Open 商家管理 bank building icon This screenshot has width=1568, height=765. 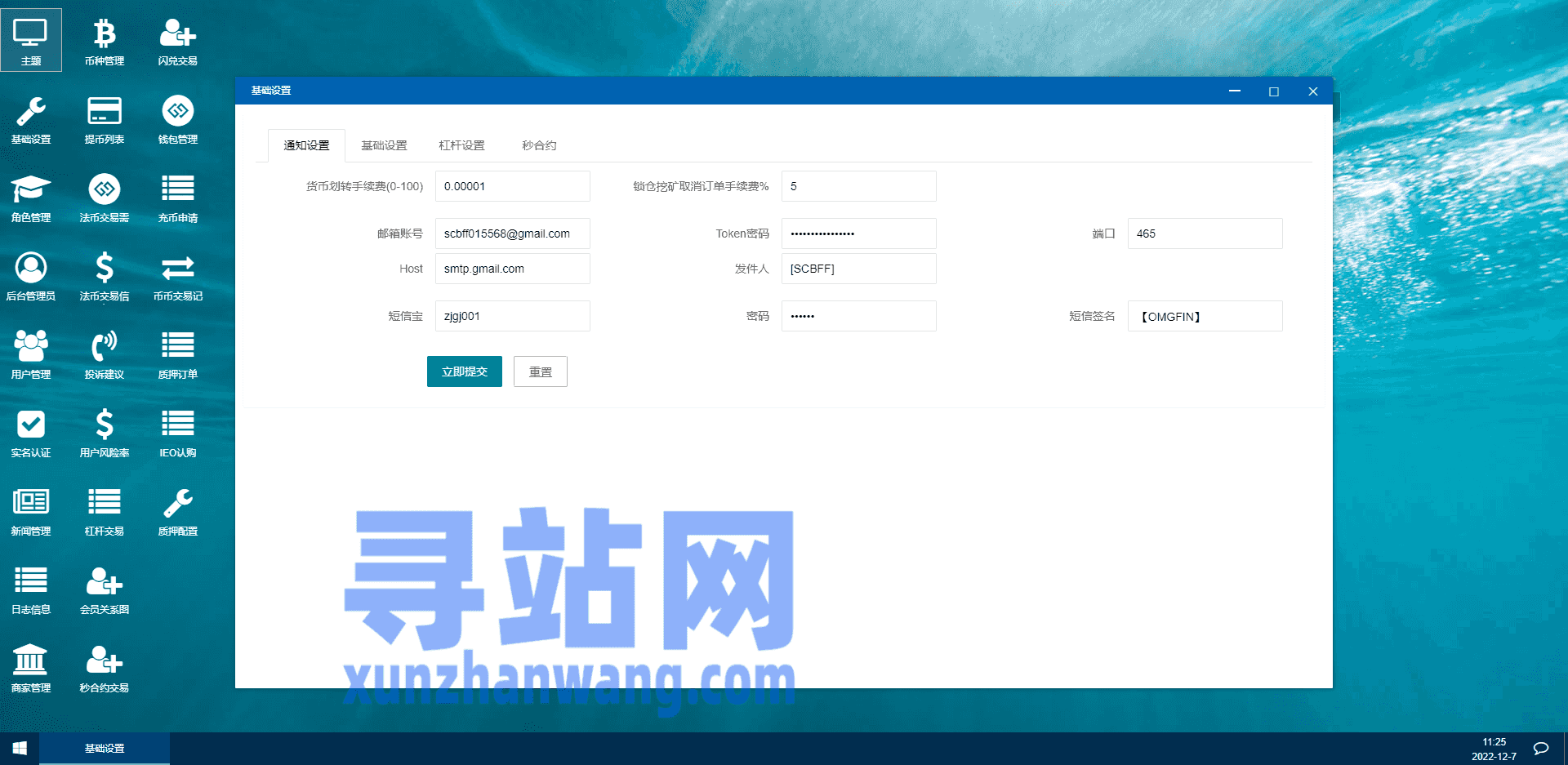31,667
